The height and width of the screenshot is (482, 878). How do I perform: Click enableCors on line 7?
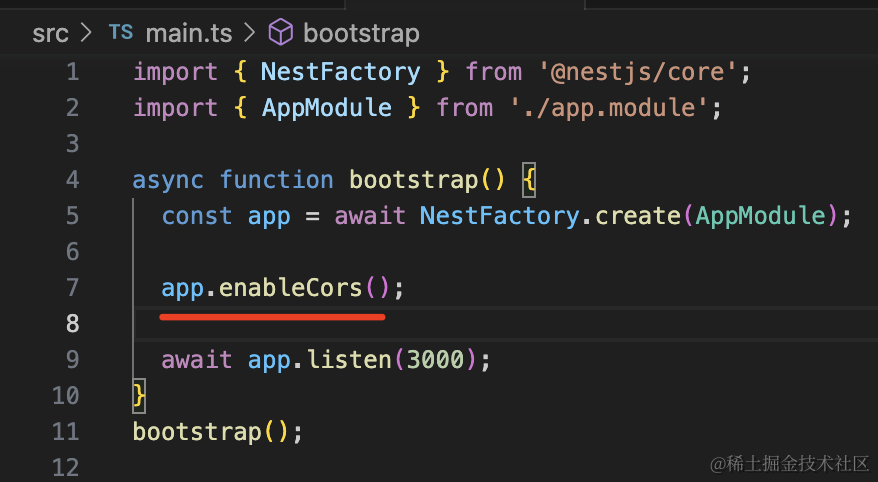tap(291, 288)
